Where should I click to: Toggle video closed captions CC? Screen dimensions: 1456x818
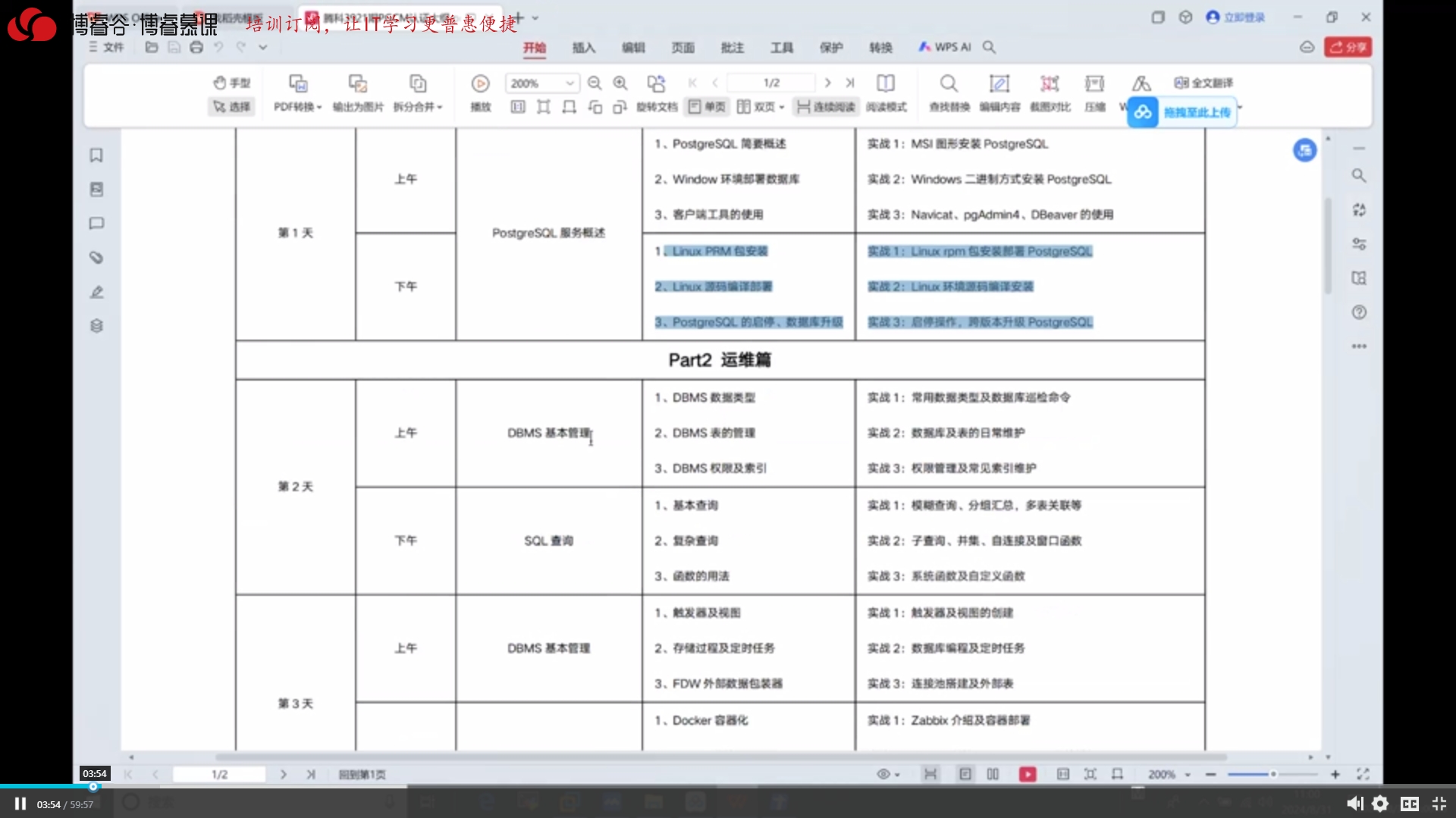[x=1410, y=804]
